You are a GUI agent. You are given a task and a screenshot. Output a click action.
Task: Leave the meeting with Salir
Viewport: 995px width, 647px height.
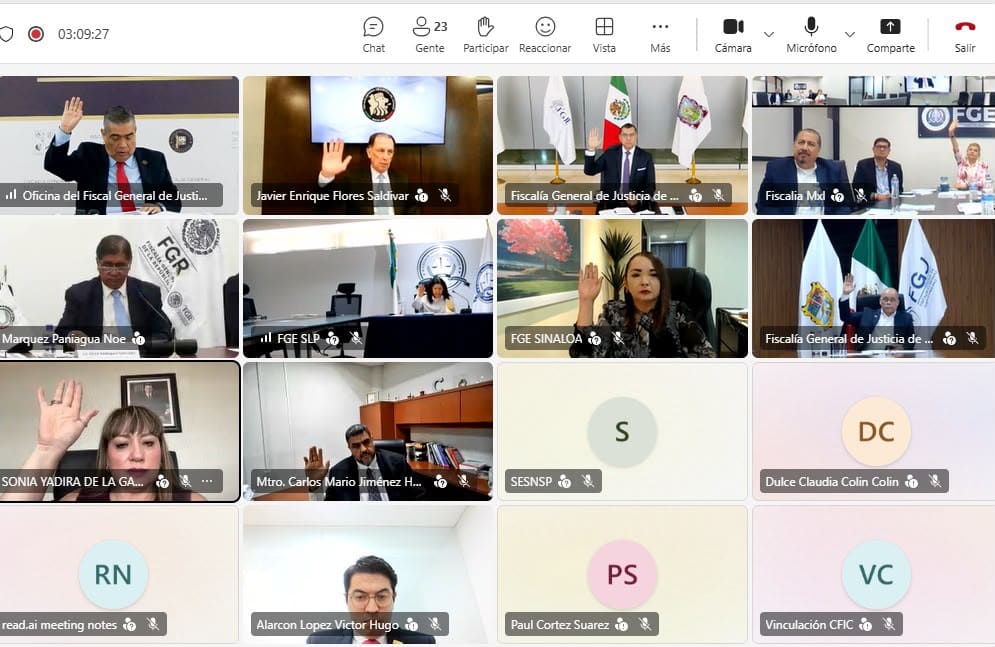965,35
